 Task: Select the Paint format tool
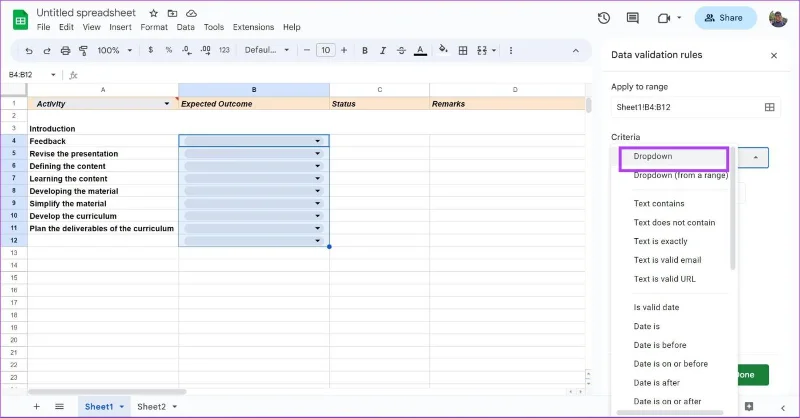tap(83, 51)
